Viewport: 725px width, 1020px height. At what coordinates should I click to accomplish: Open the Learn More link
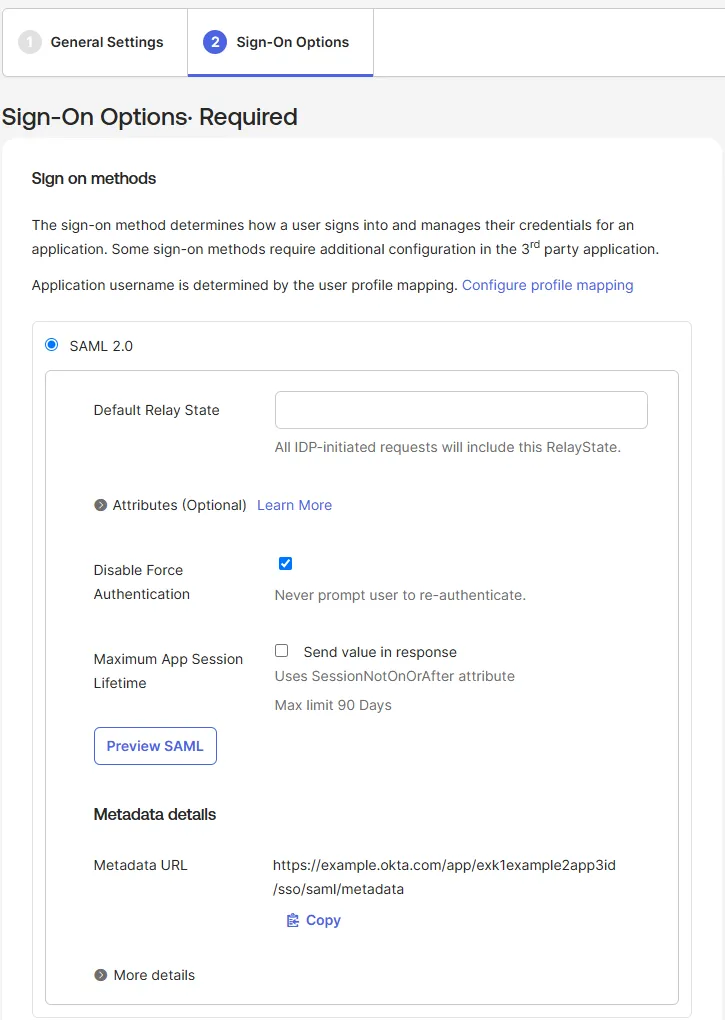point(295,505)
